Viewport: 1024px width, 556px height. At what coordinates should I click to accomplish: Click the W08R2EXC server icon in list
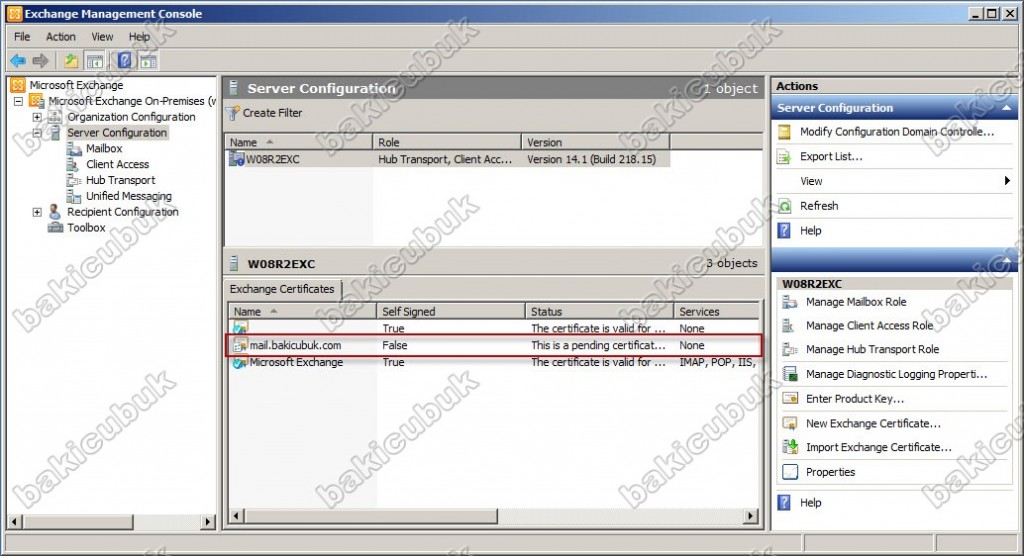point(236,159)
